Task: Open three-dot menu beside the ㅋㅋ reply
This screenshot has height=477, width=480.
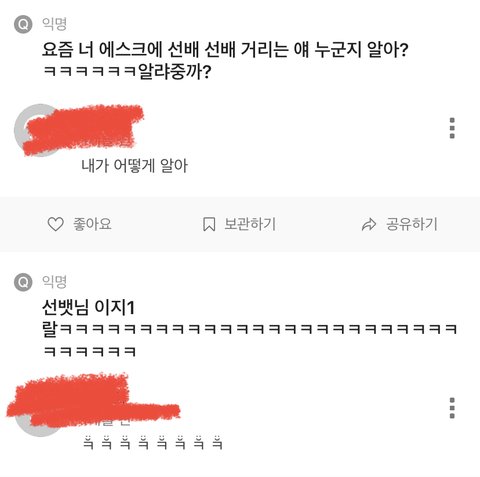Action: 452,408
